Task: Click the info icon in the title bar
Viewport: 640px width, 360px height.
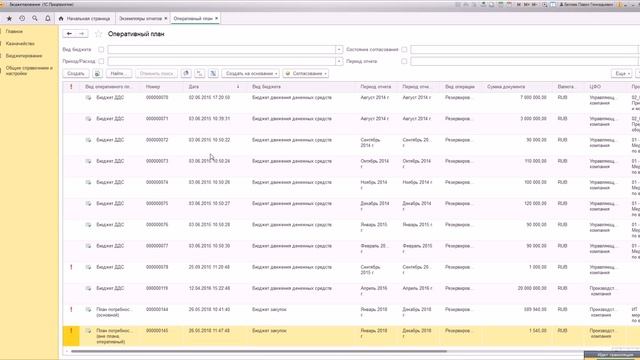Action: (620, 4)
